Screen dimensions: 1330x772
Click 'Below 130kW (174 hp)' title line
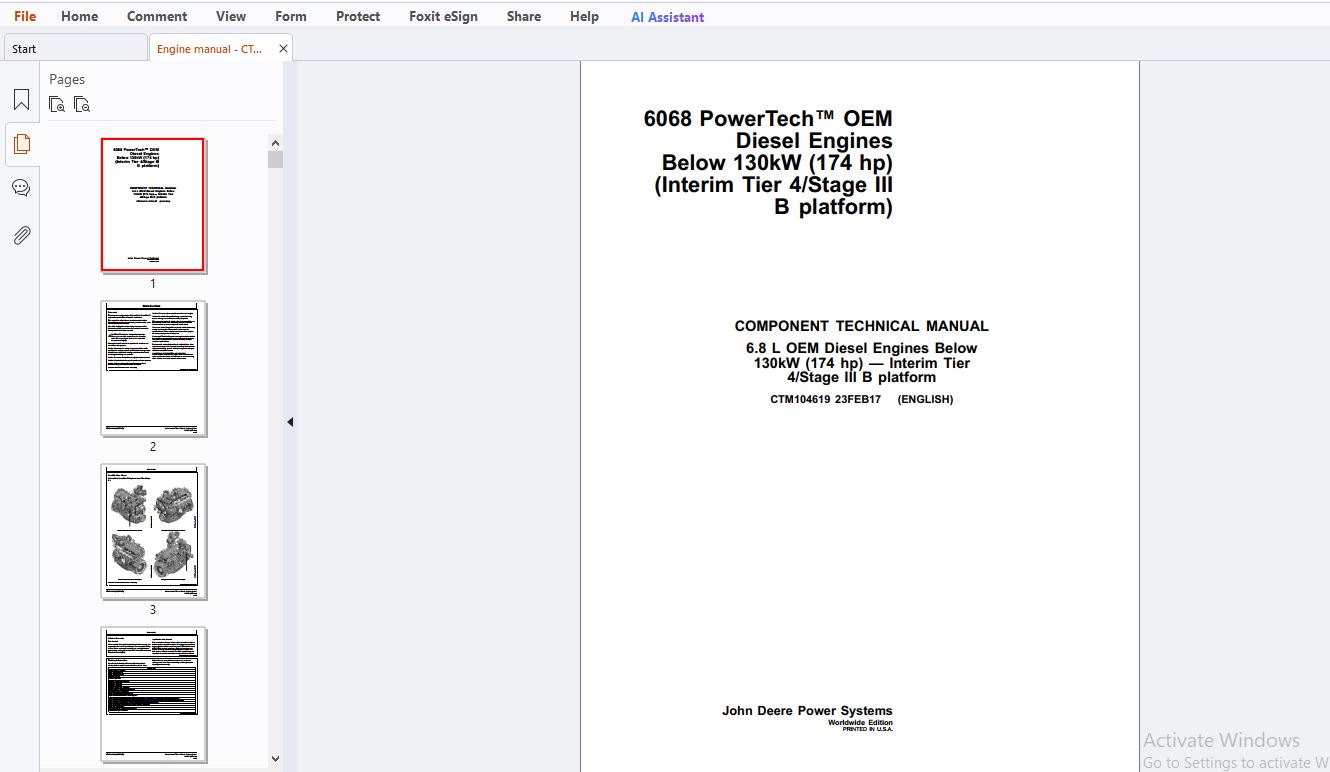click(777, 163)
